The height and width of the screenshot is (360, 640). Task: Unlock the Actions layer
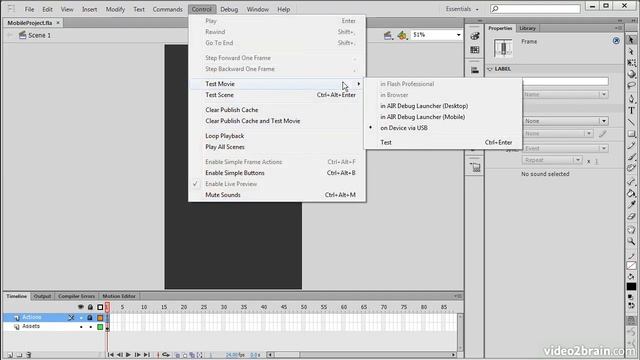pos(90,318)
